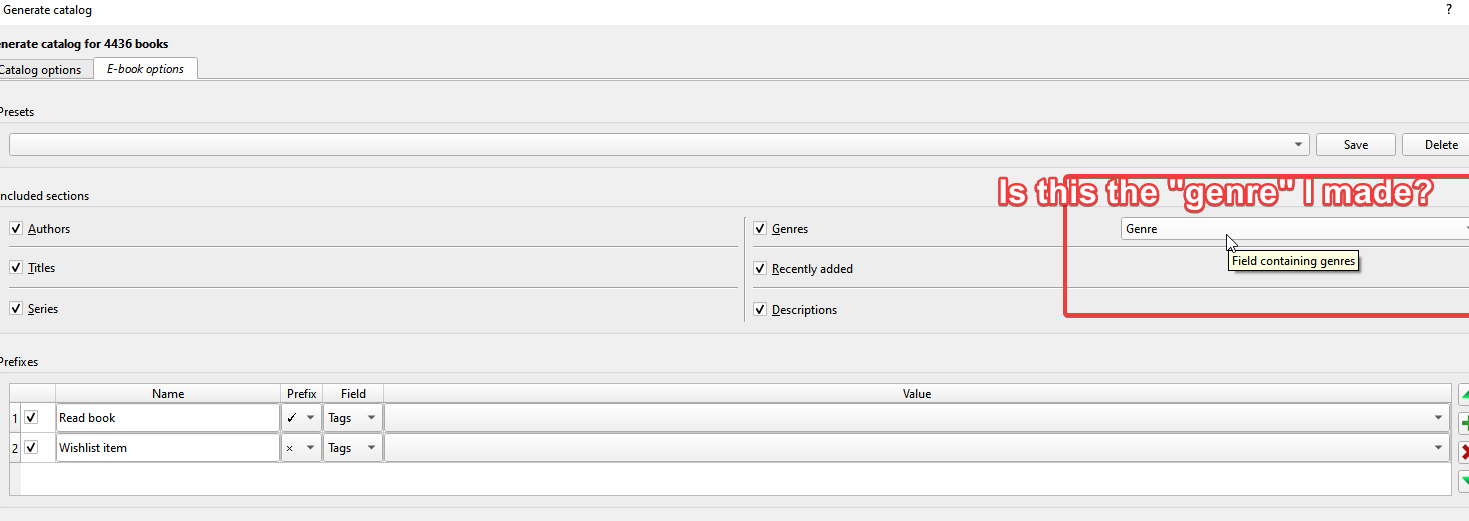
Task: Click the Save preset button
Action: point(1355,145)
